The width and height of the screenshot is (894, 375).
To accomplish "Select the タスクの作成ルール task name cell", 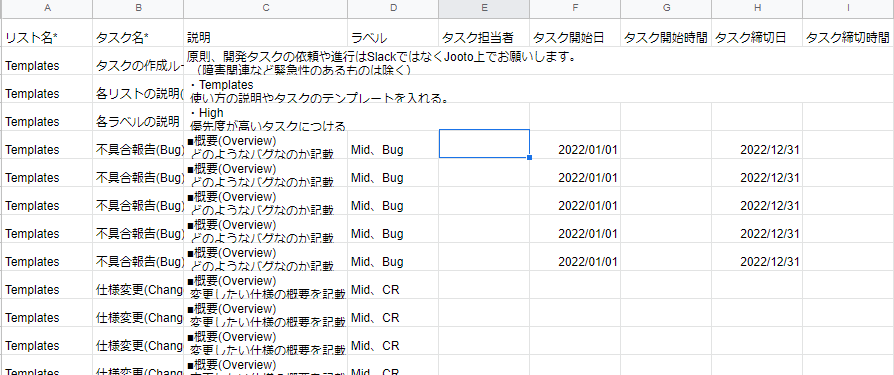I will [138, 60].
